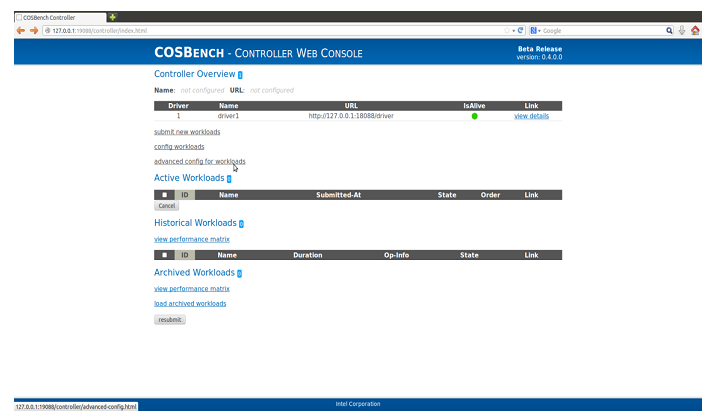Click the ID column header in the Historical Workloads table
Screen dimensions: 716x420
(185, 255)
